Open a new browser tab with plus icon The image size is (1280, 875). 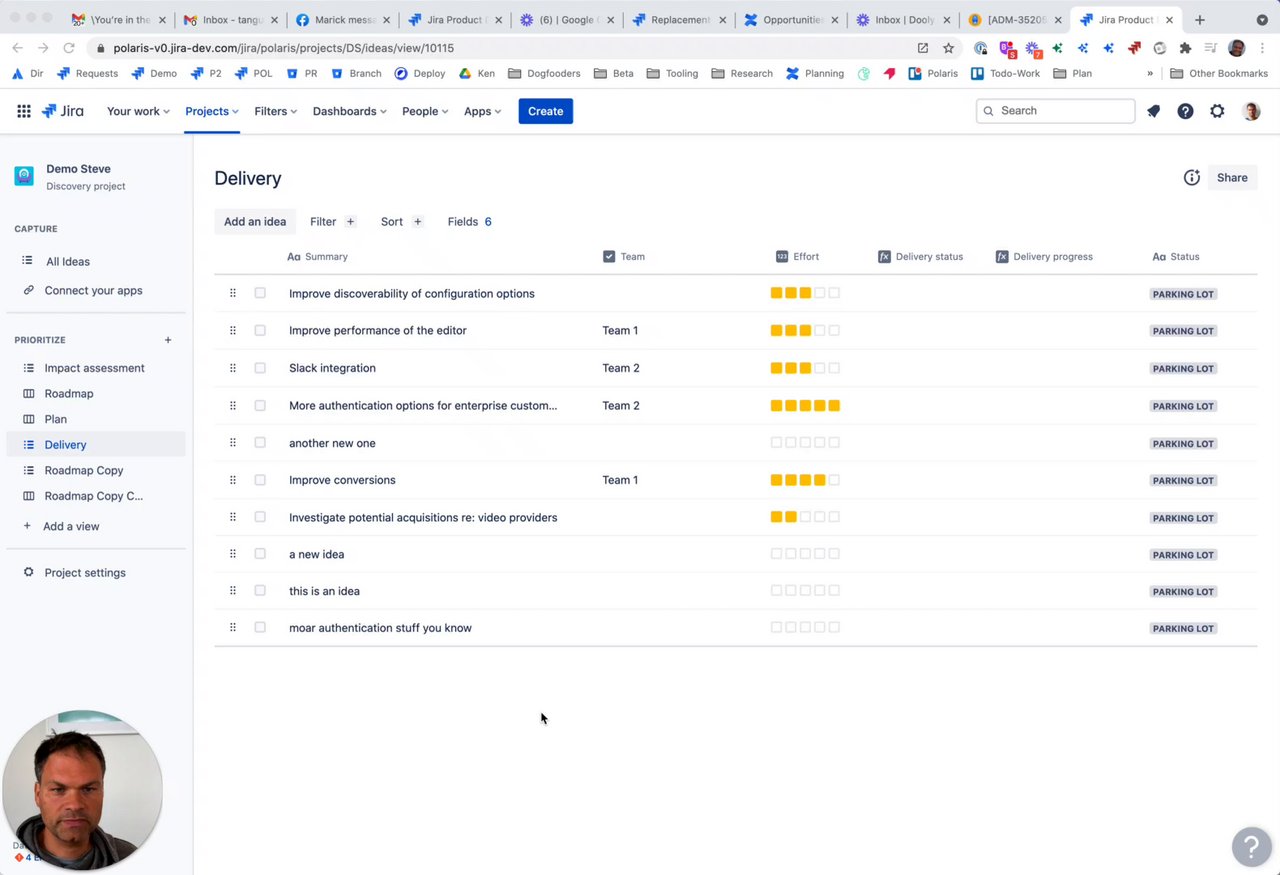click(1200, 20)
